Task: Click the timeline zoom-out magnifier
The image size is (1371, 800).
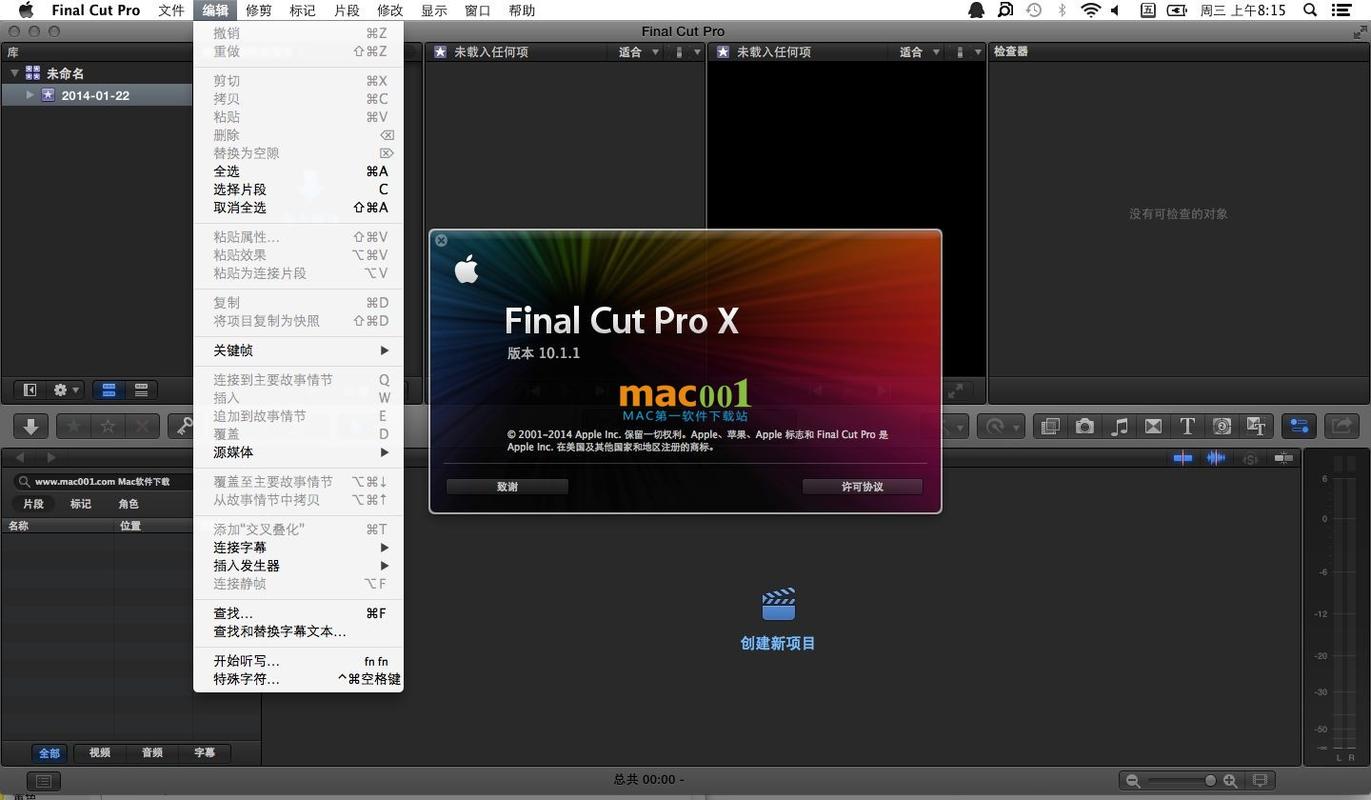Action: pyautogui.click(x=1133, y=781)
